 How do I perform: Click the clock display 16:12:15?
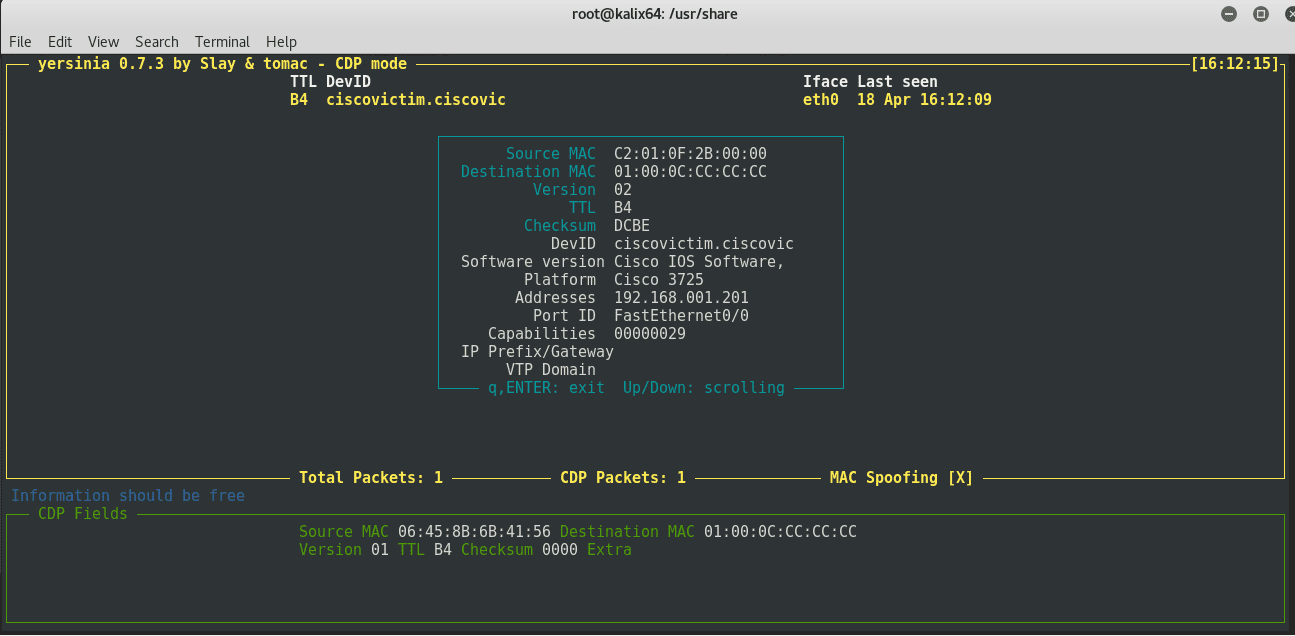click(1235, 64)
